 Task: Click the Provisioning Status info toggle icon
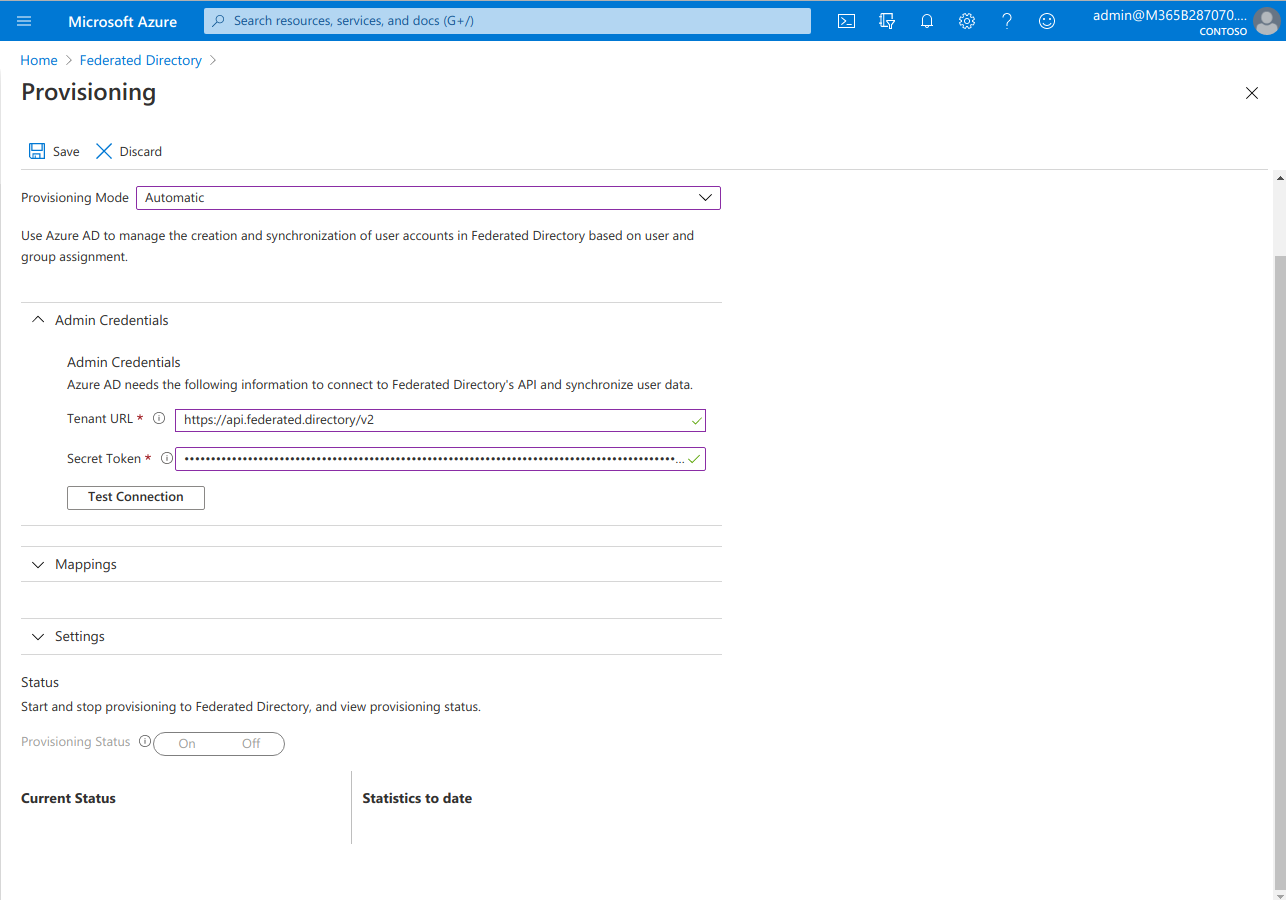click(145, 741)
